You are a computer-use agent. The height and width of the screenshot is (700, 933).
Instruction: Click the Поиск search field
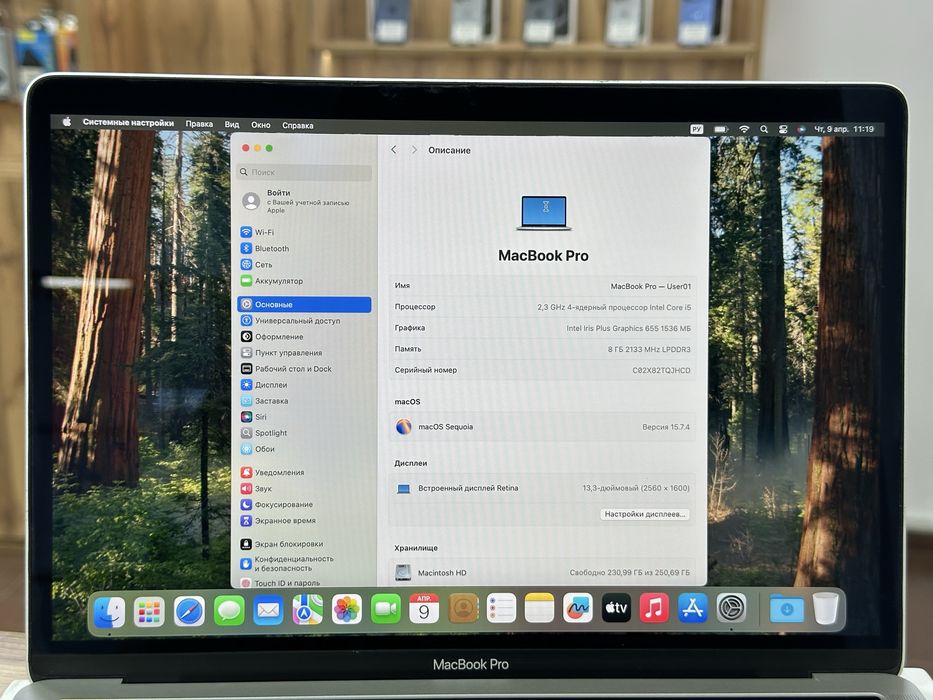304,172
